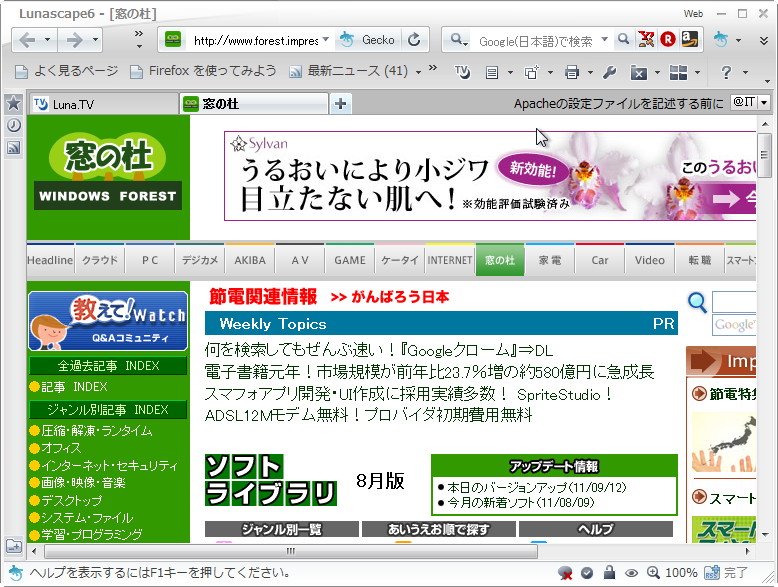Toggle the padlock security icon
This screenshot has height=587, width=778.
pos(609,572)
